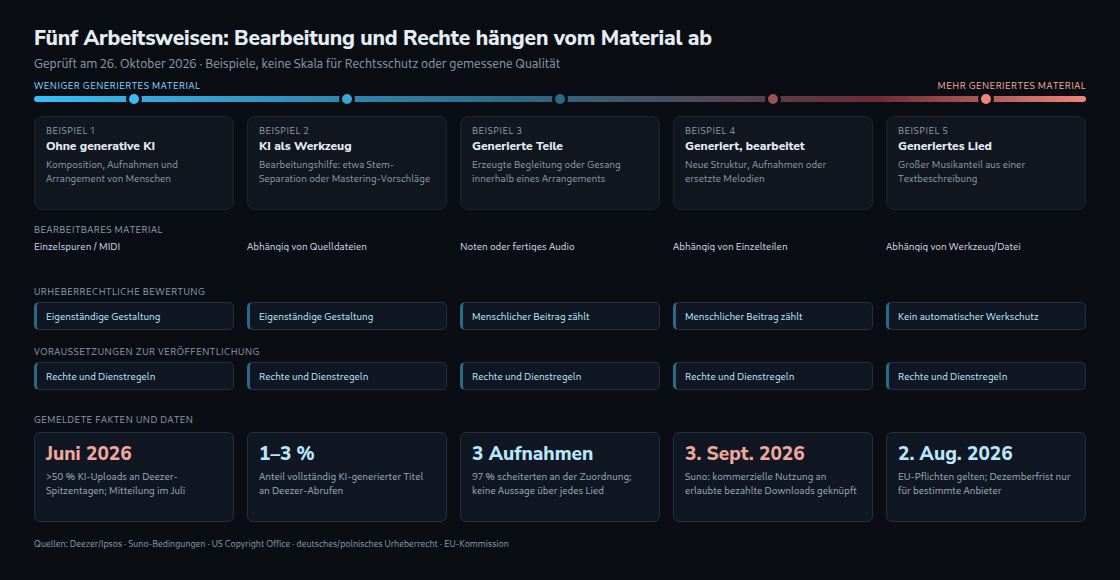Screen dimensions: 1120x580
Task: Click the '>50 % KI-Uploads an Deezer-Spitzentagen' text
Action: click(115, 484)
